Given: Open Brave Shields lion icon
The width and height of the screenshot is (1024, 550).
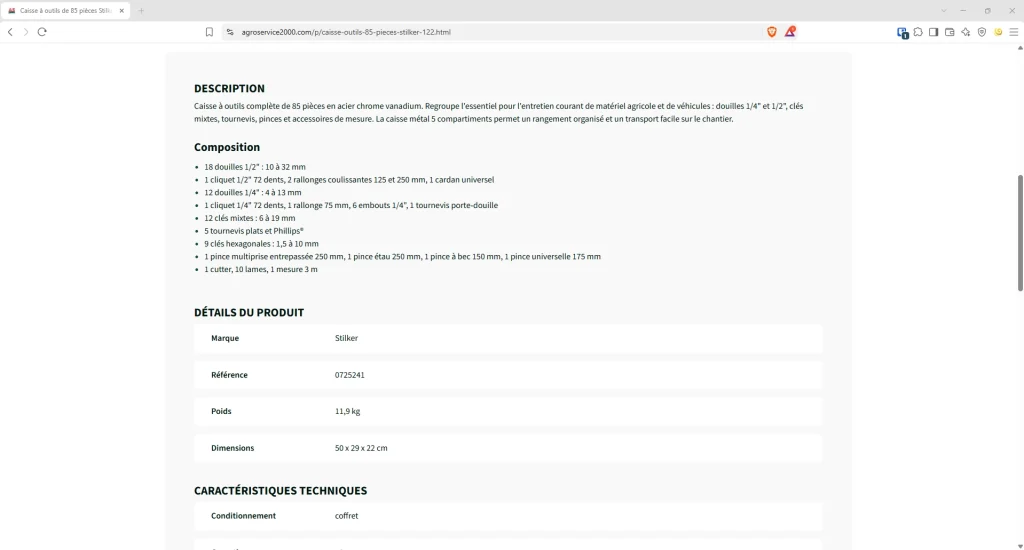Looking at the screenshot, I should pos(772,32).
